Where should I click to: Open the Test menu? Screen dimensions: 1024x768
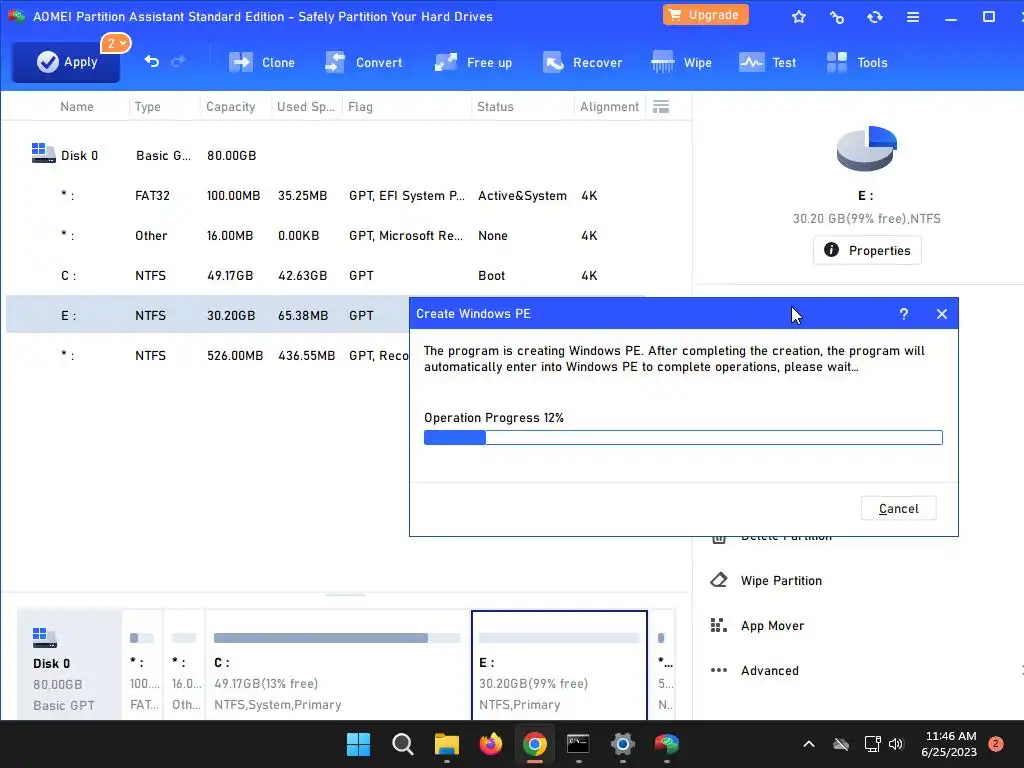[767, 63]
